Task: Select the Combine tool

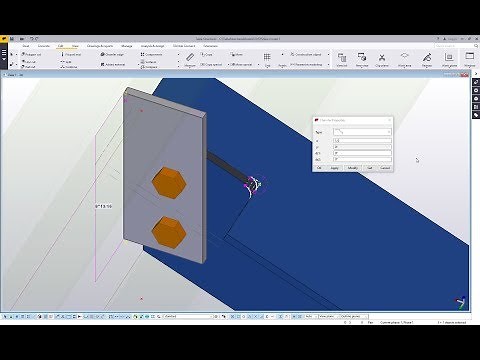Action: pos(69,67)
